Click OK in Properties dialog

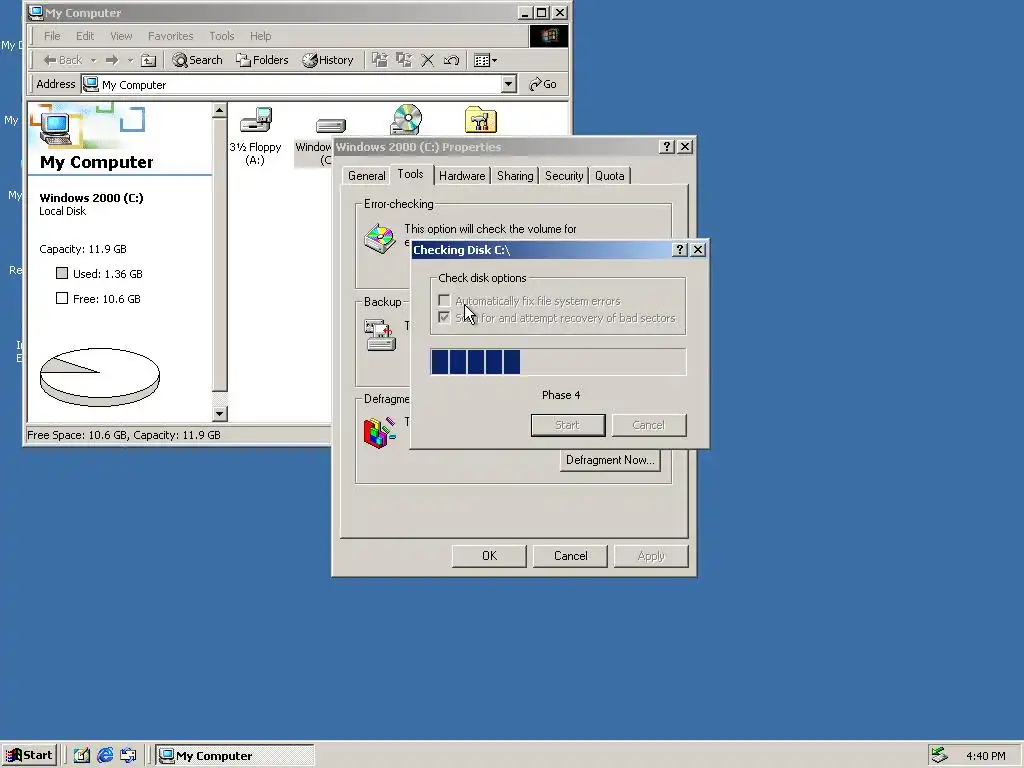tap(489, 556)
